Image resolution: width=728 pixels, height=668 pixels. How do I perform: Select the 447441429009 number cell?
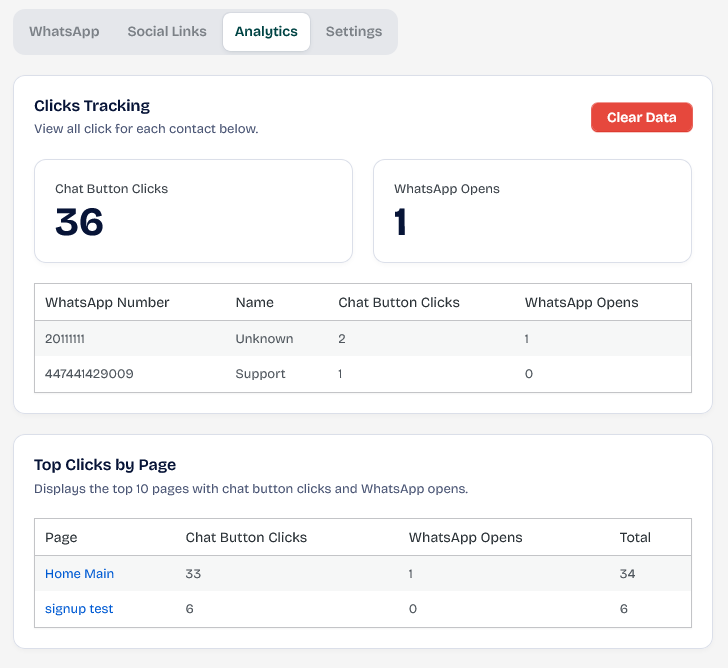coord(89,373)
